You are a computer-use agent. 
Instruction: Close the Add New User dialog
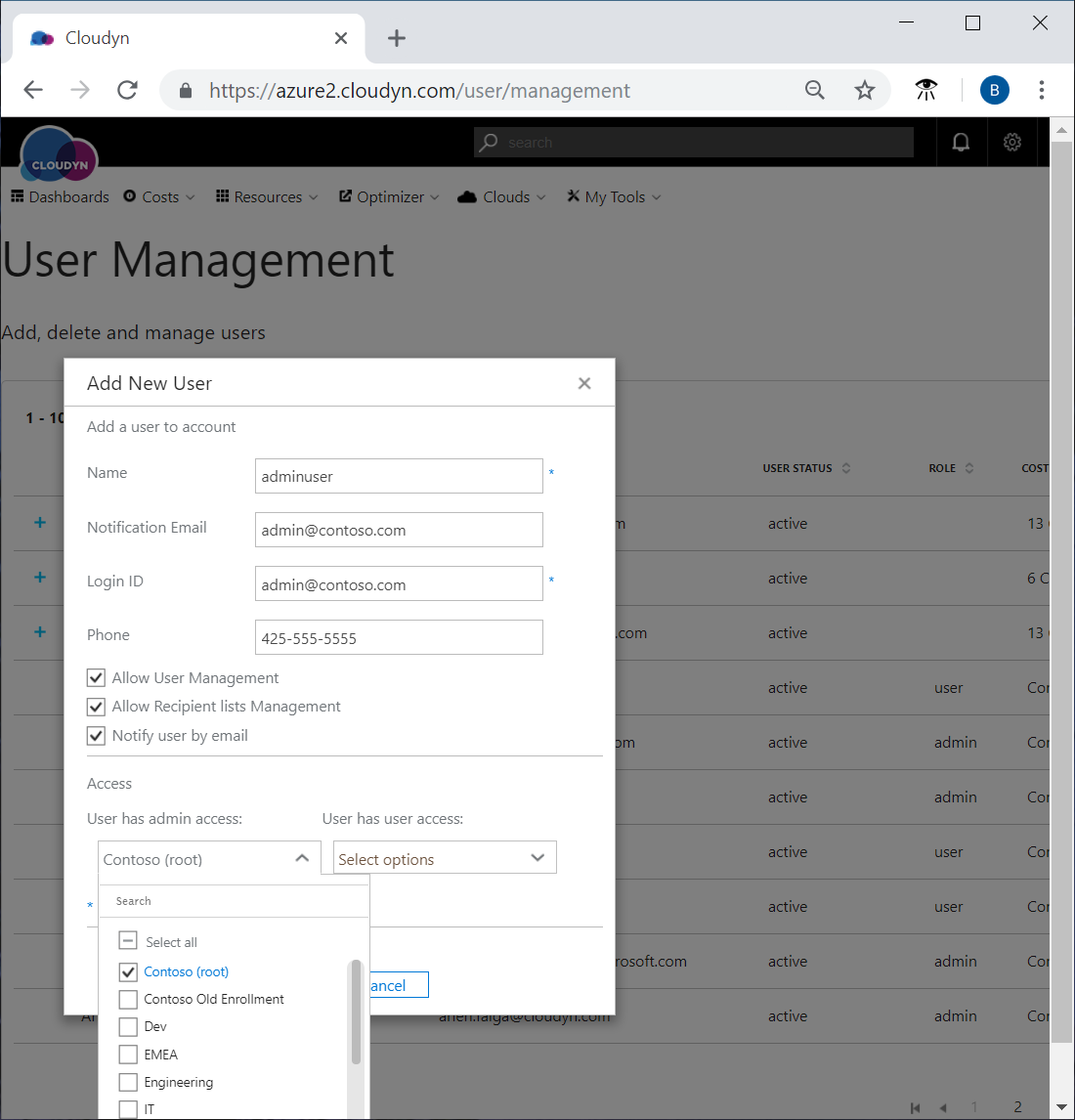point(584,383)
